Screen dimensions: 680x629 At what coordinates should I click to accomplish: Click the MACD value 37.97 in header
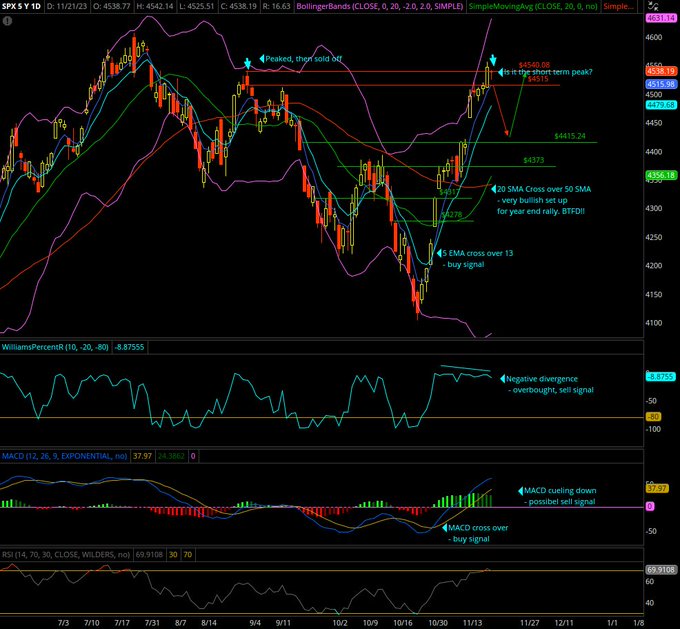coord(142,456)
